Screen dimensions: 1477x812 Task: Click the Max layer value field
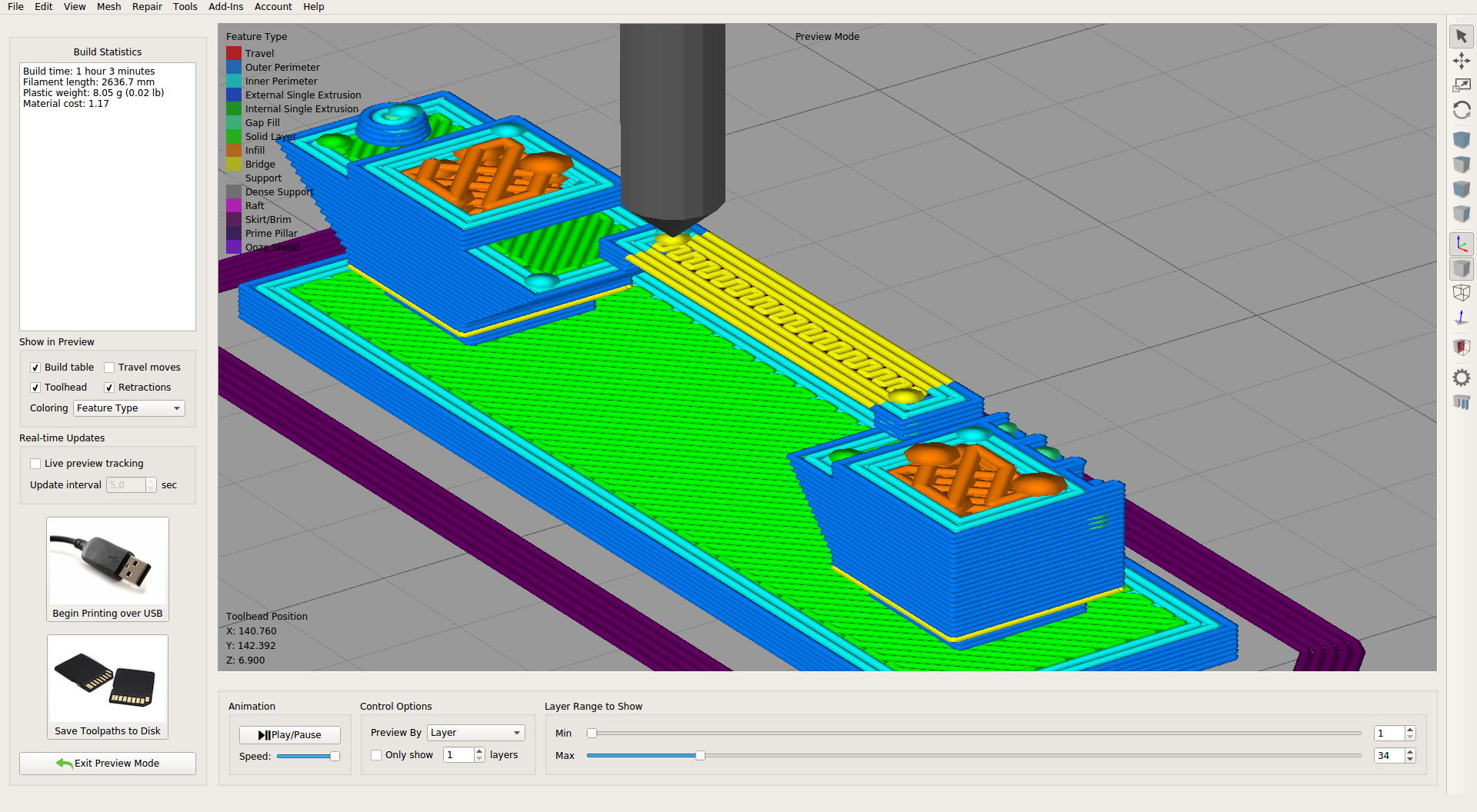click(1389, 756)
